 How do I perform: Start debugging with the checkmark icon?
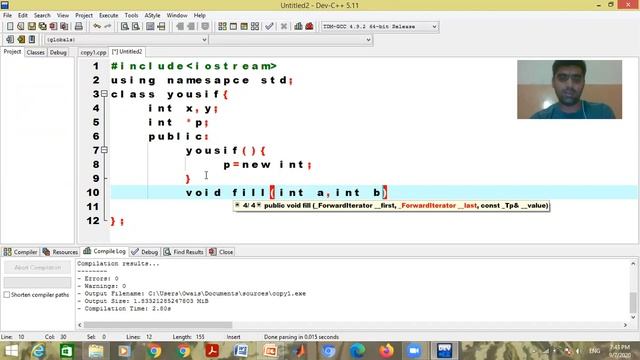(x=269, y=27)
